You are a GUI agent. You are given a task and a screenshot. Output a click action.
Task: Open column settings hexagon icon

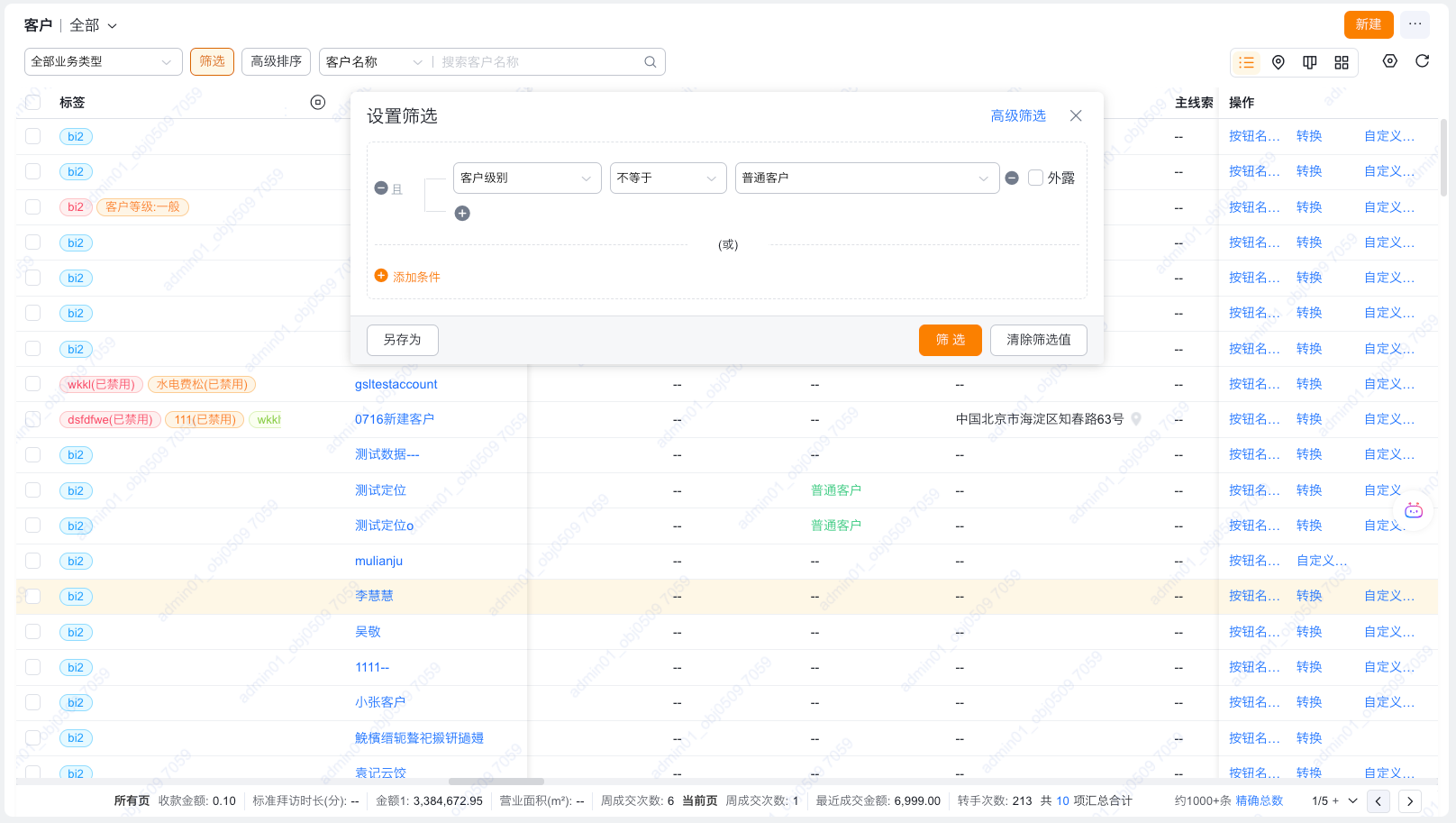[1390, 61]
